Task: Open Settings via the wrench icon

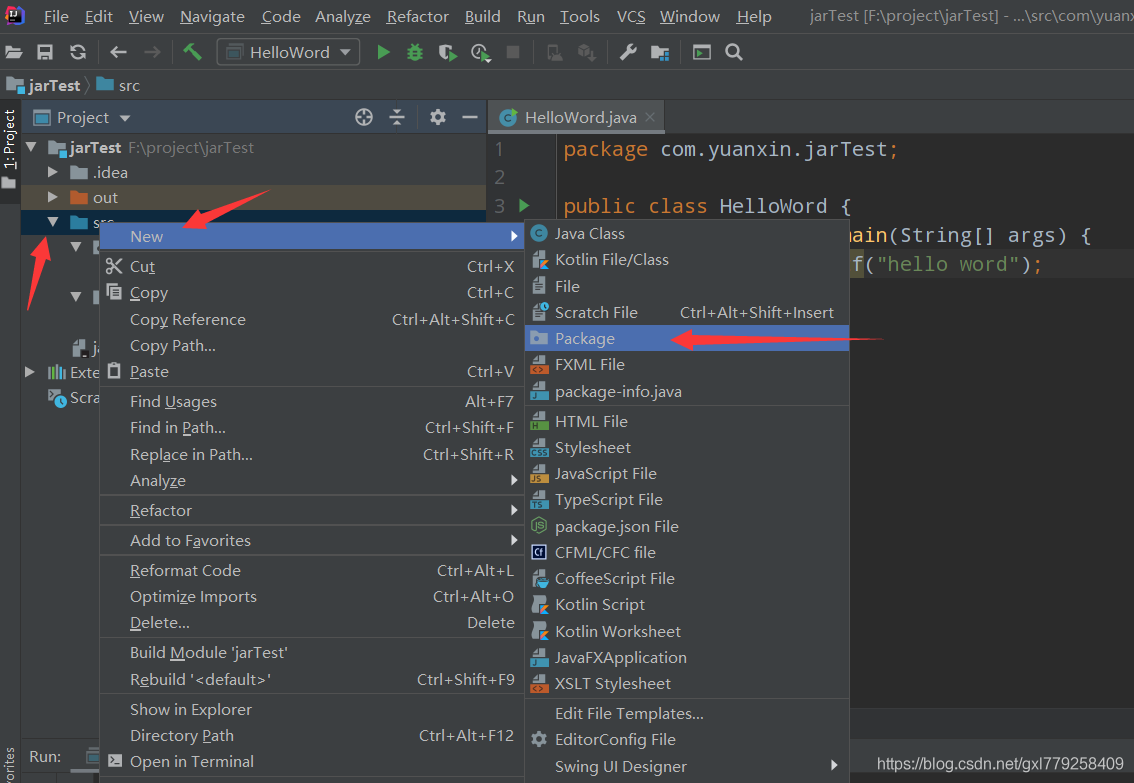Action: (628, 52)
